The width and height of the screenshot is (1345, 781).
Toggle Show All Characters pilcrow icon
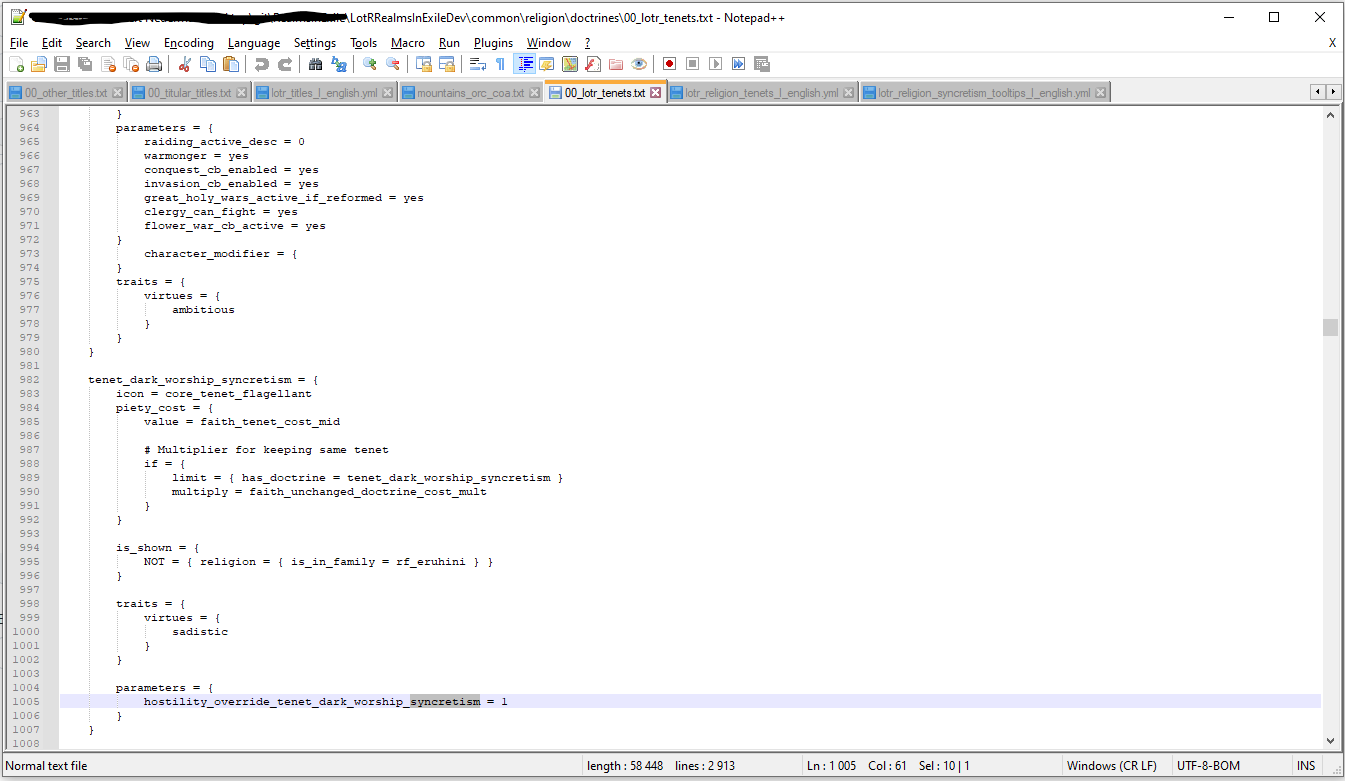[x=501, y=64]
